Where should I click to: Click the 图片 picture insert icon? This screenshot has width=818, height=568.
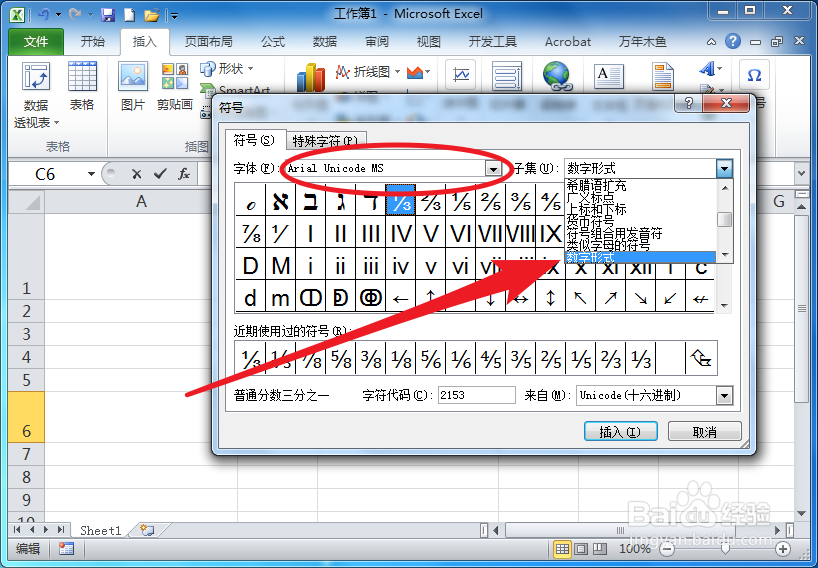[x=133, y=86]
